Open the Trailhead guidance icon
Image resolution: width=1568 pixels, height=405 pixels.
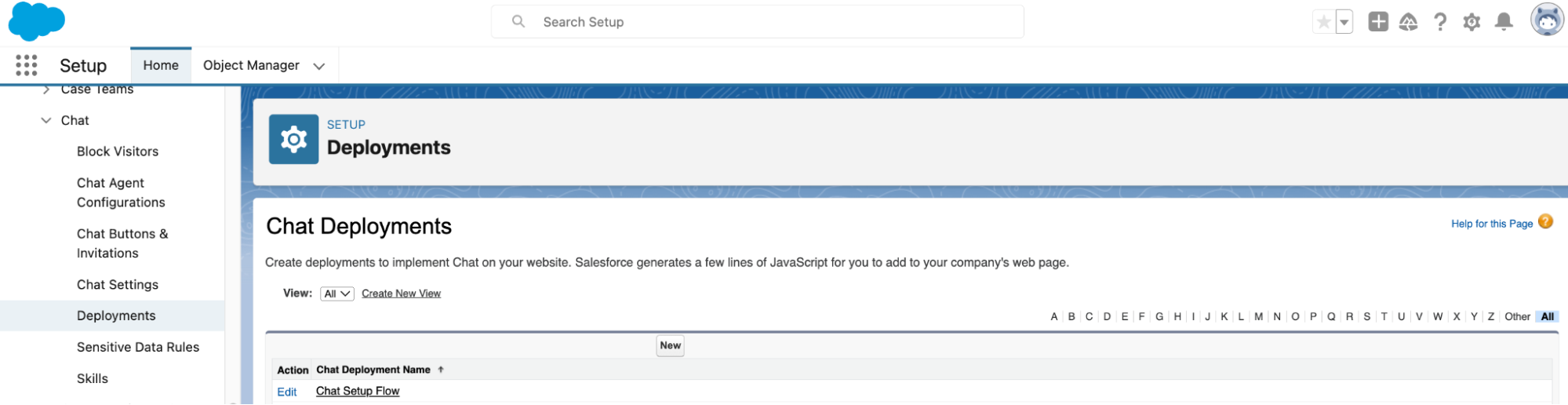click(x=1408, y=22)
